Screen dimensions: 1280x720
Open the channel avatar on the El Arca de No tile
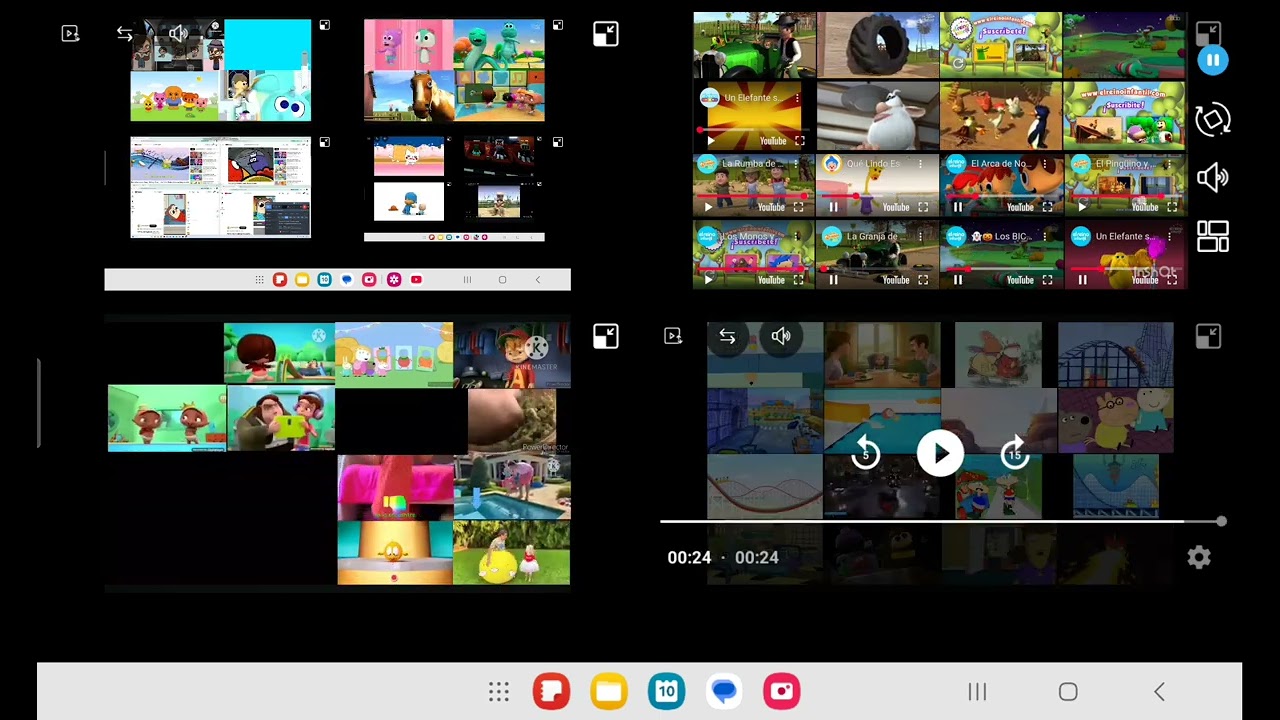click(956, 163)
